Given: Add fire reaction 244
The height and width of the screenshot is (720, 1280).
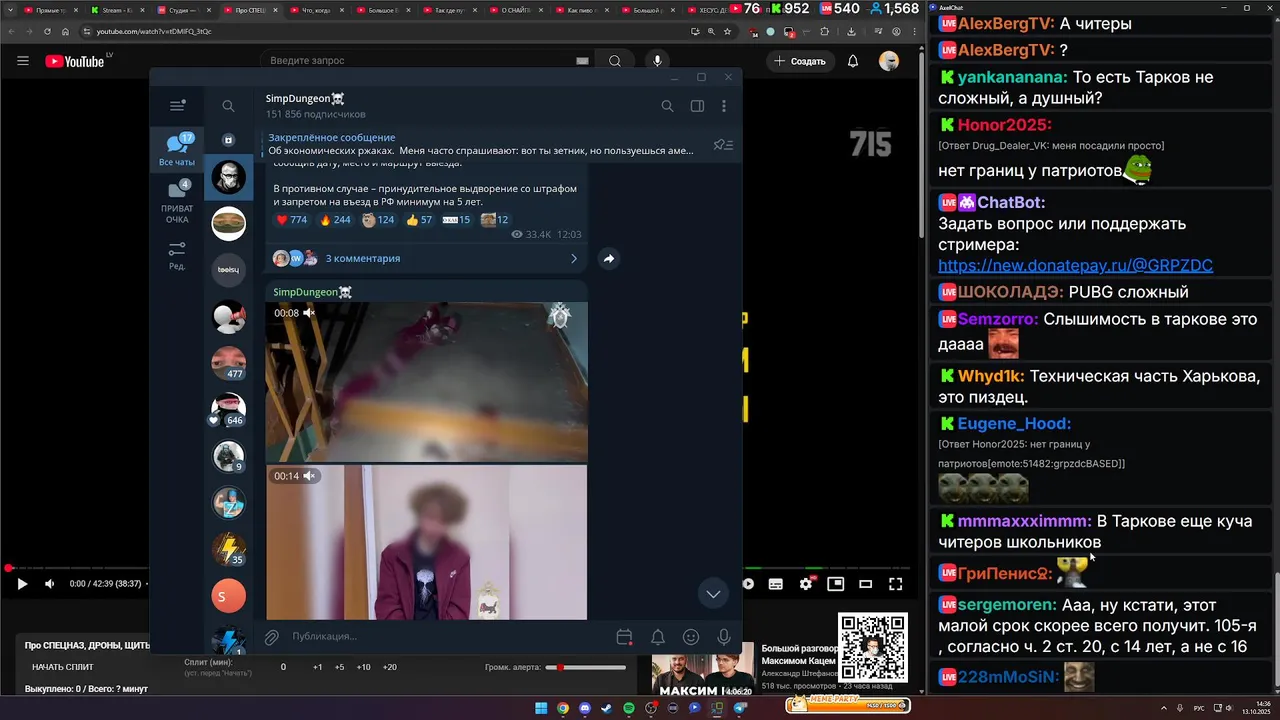Looking at the screenshot, I should tap(335, 220).
